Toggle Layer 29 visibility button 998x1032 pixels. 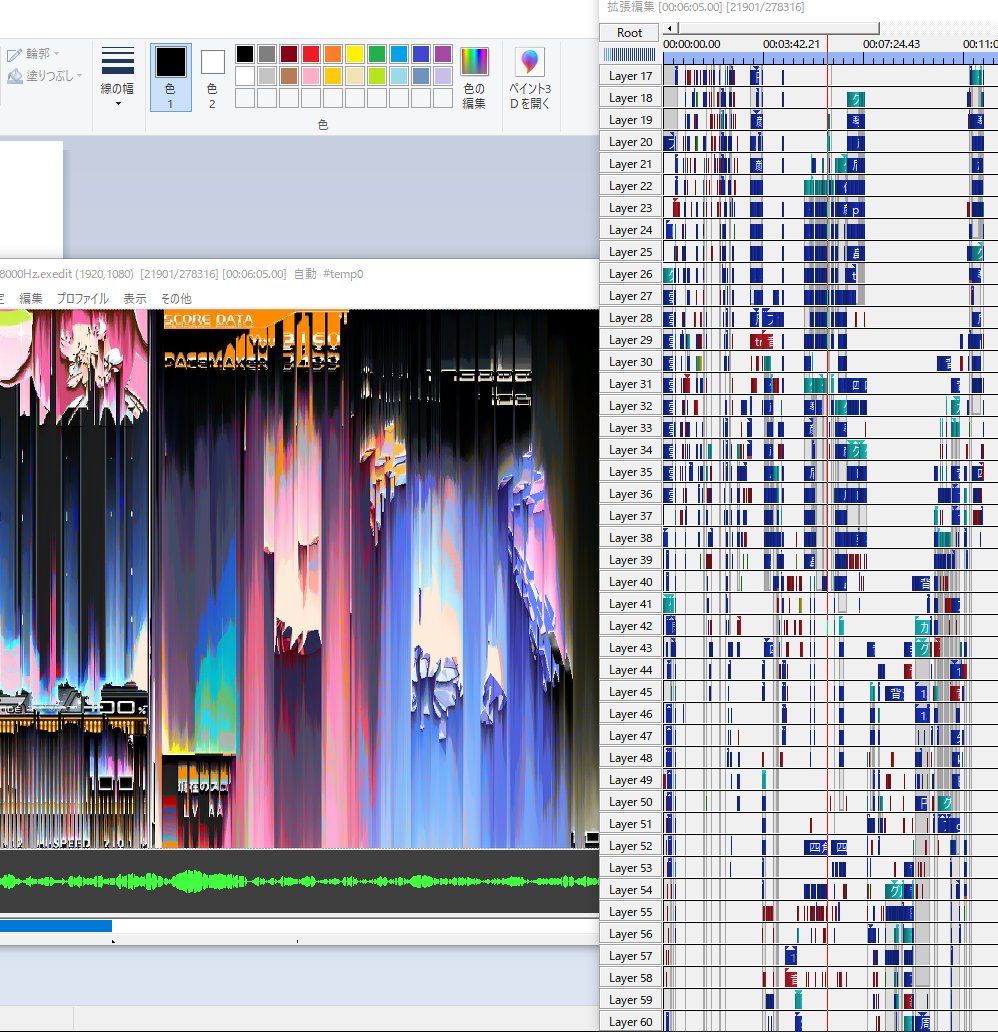[x=629, y=340]
